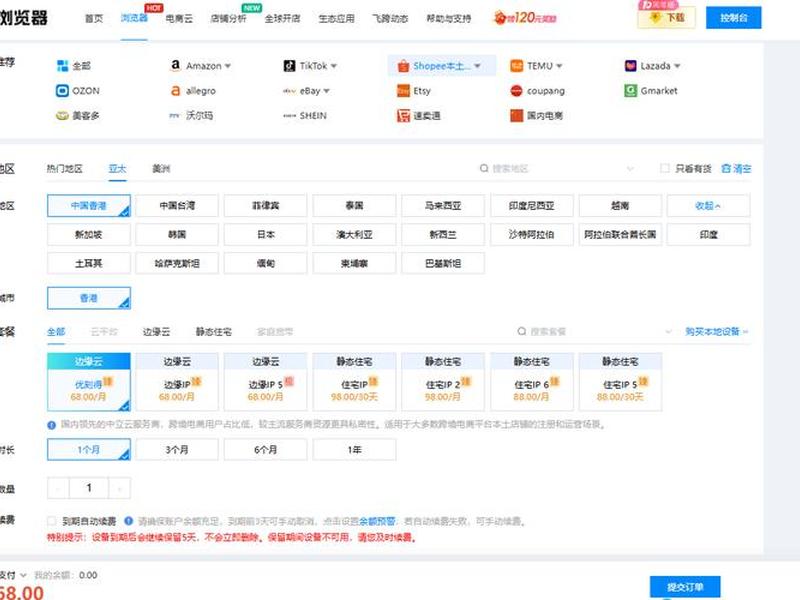Select the SHEIN platform icon
Screen dimensions: 800x600
(x=289, y=116)
